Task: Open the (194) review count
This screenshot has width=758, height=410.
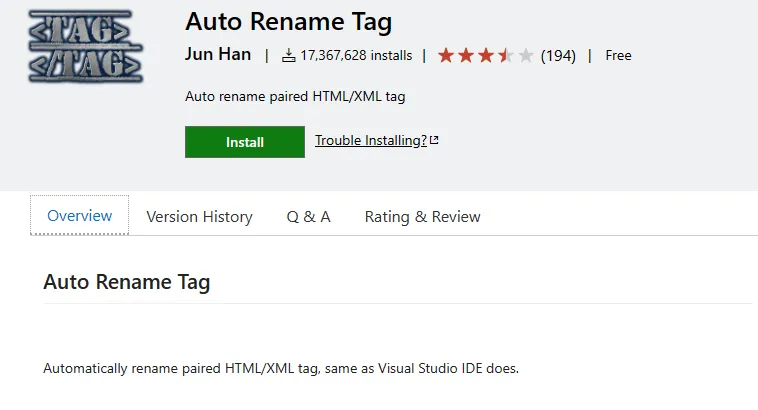Action: click(x=558, y=56)
